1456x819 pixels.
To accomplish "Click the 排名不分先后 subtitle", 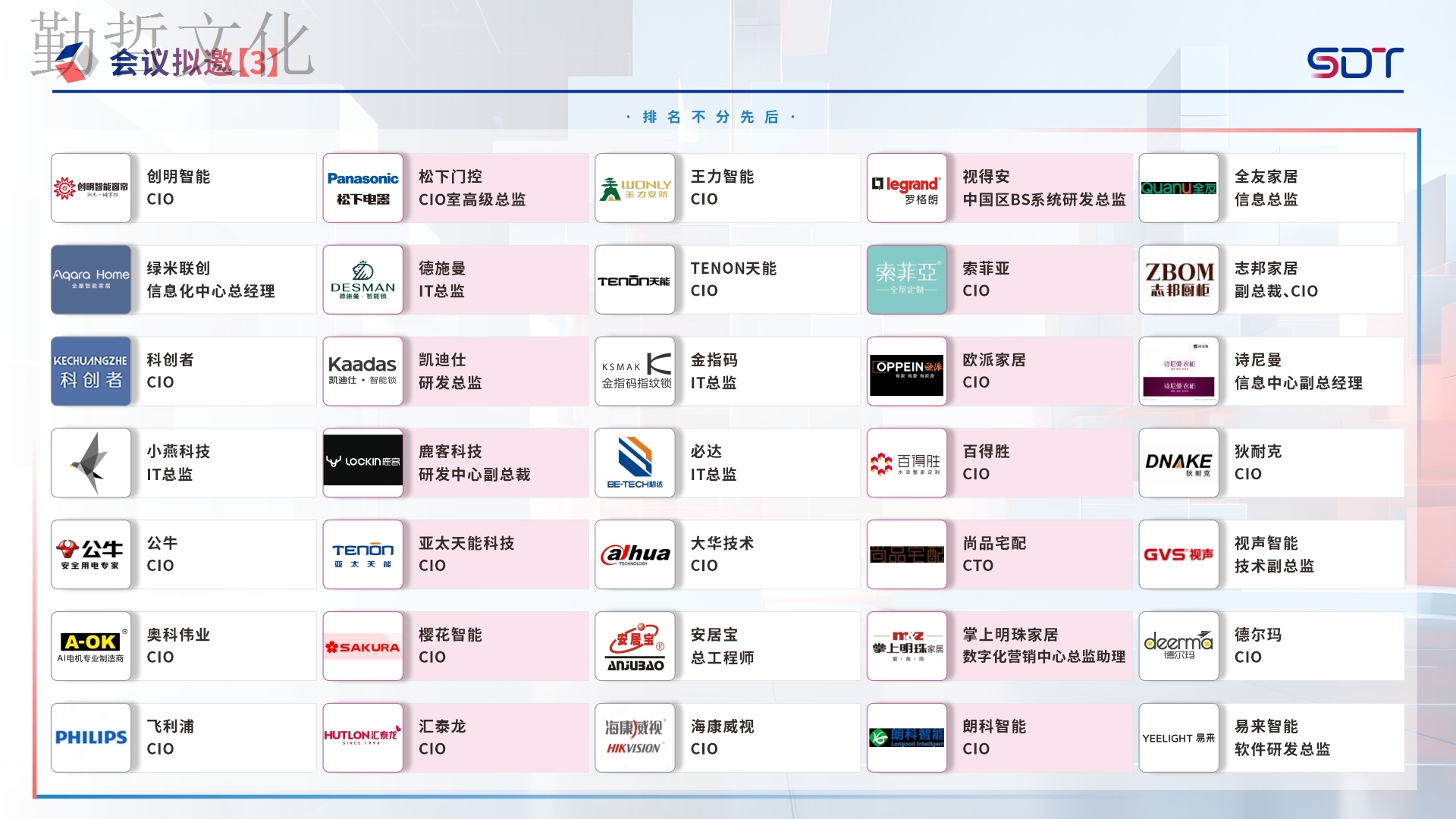I will 711,117.
